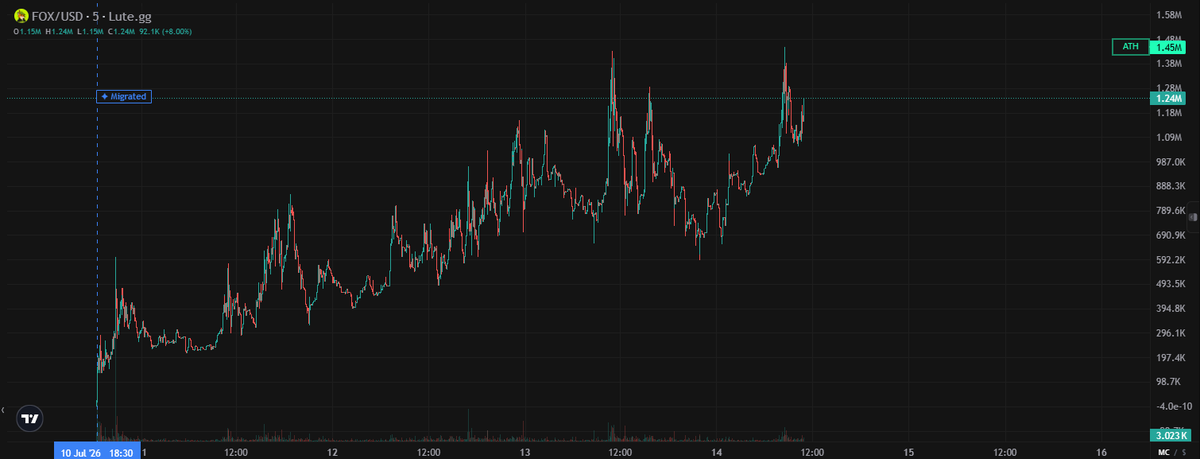Click the 1.58M price axis label
Screen dimensions: 1200x459
(x=1169, y=15)
